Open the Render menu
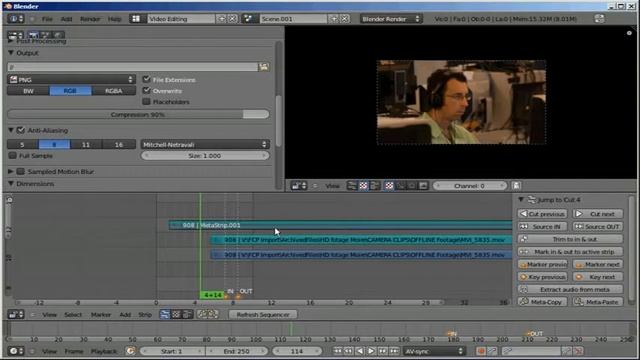The width and height of the screenshot is (640, 360). 90,19
